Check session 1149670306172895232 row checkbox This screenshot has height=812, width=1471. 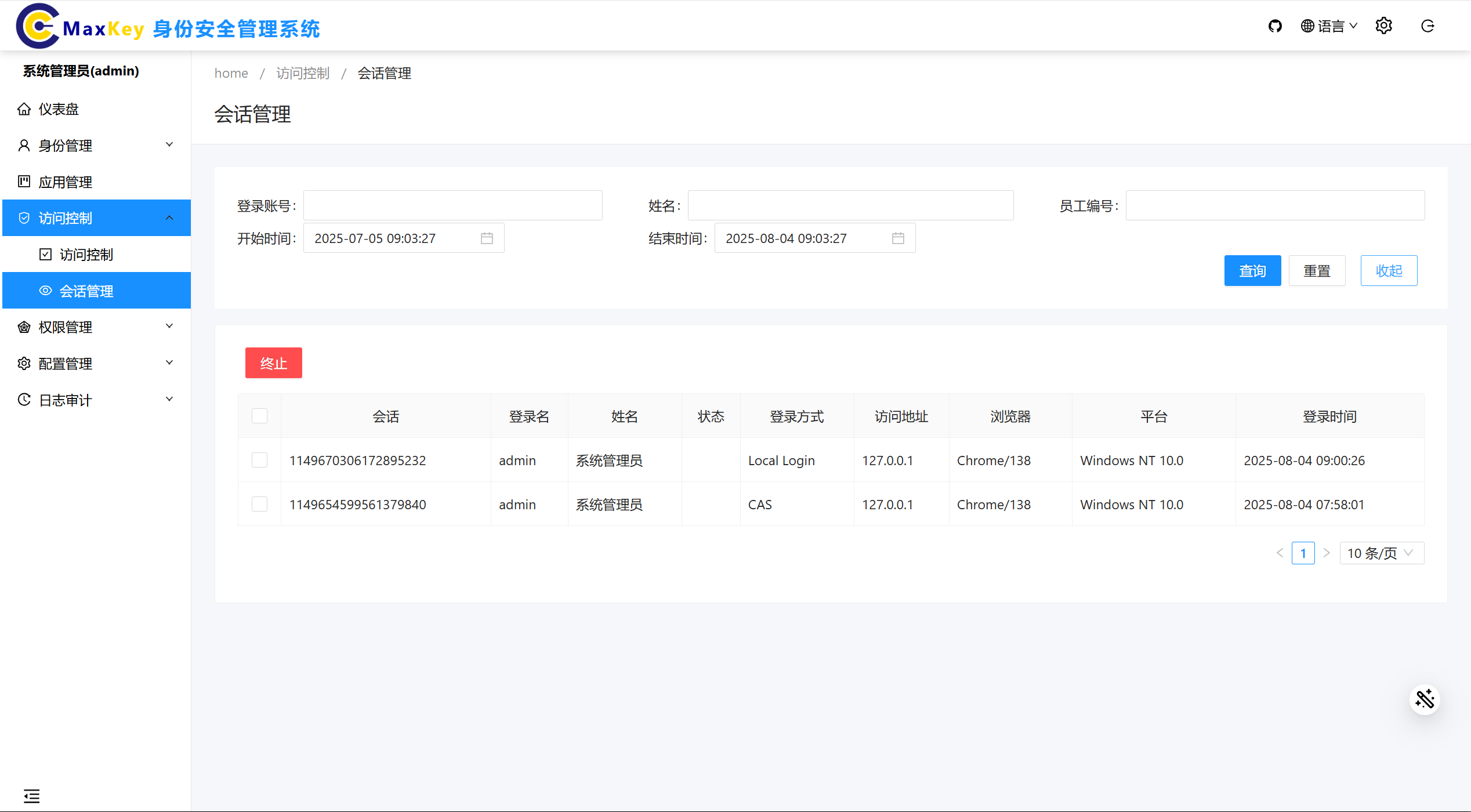point(259,460)
